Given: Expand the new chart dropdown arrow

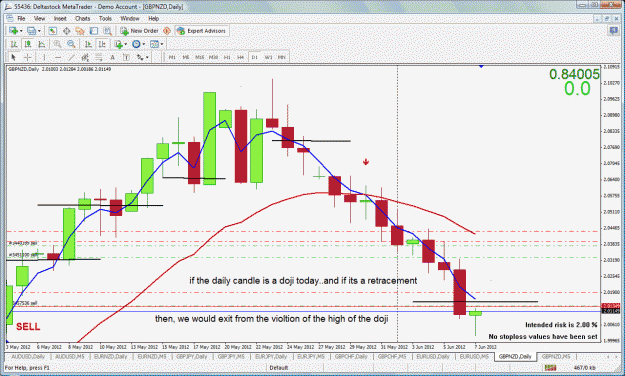Looking at the screenshot, I should coord(21,31).
